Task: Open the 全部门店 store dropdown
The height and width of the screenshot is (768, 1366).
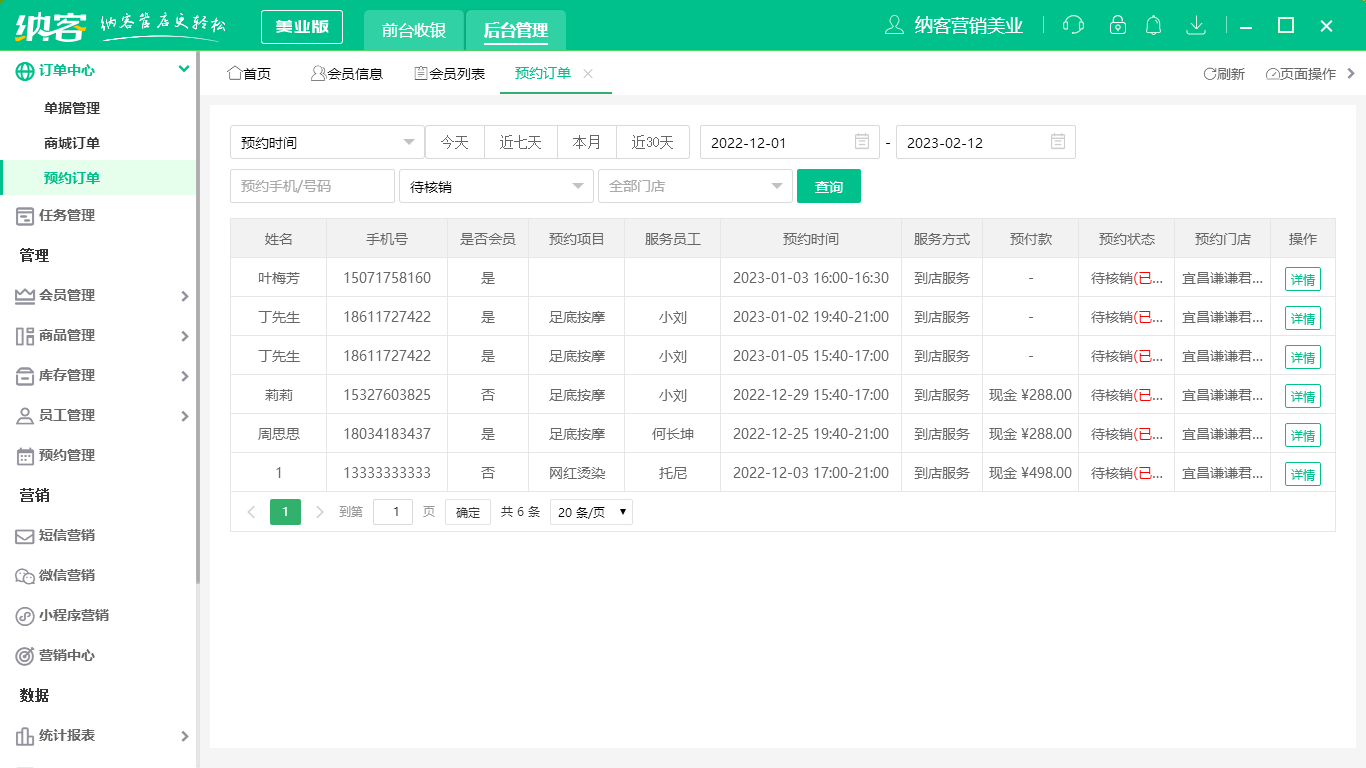Action: pos(695,186)
